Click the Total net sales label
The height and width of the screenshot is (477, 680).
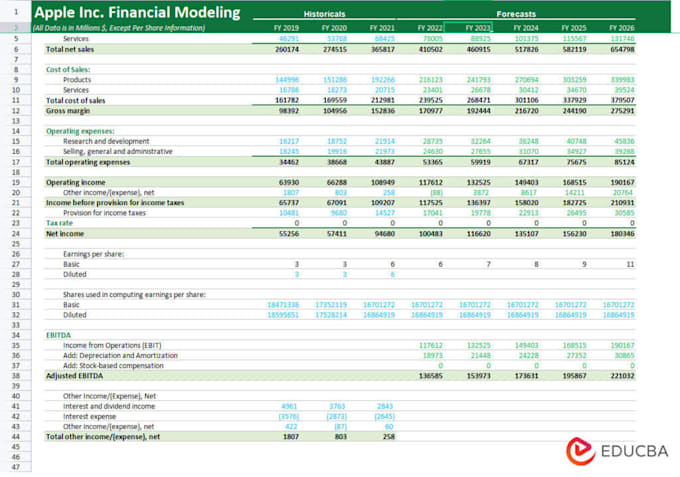coord(70,49)
